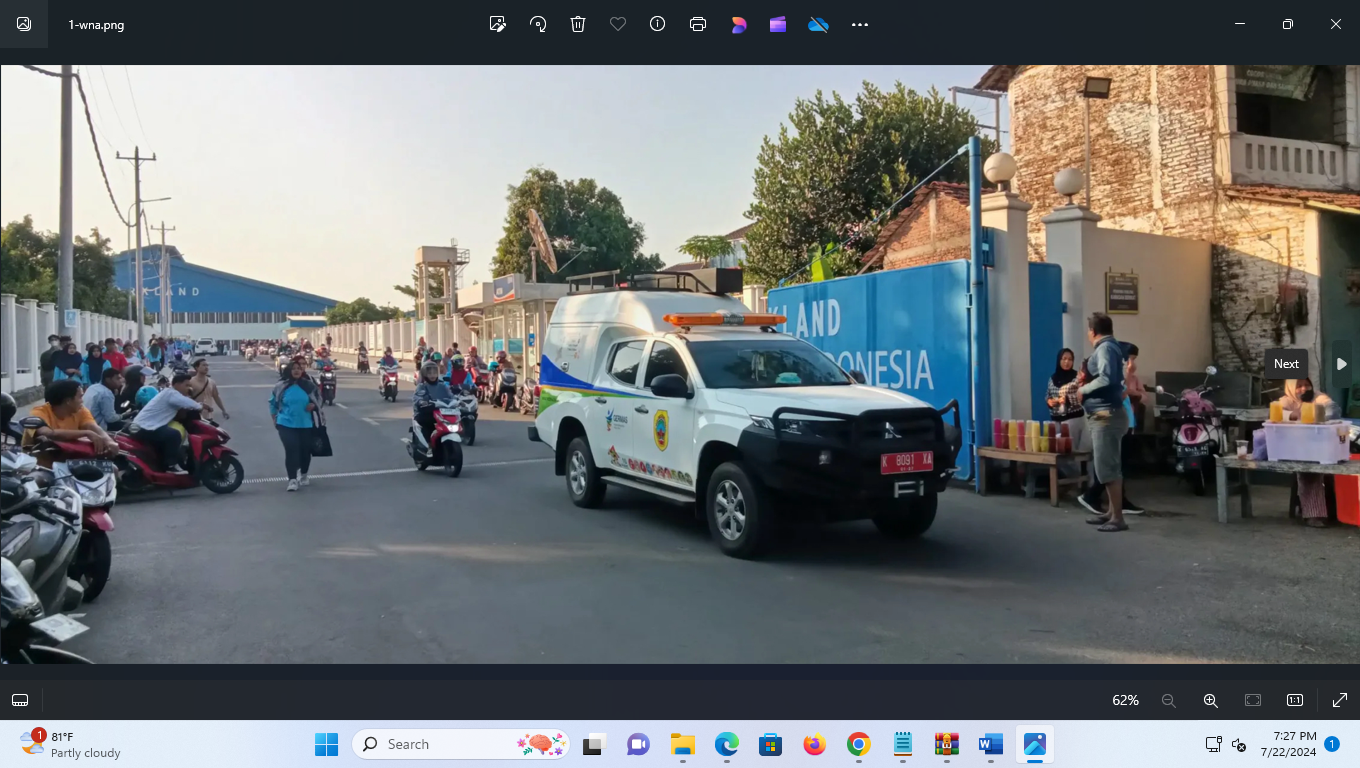
Task: Open the photo in Clipchamp
Action: [777, 24]
